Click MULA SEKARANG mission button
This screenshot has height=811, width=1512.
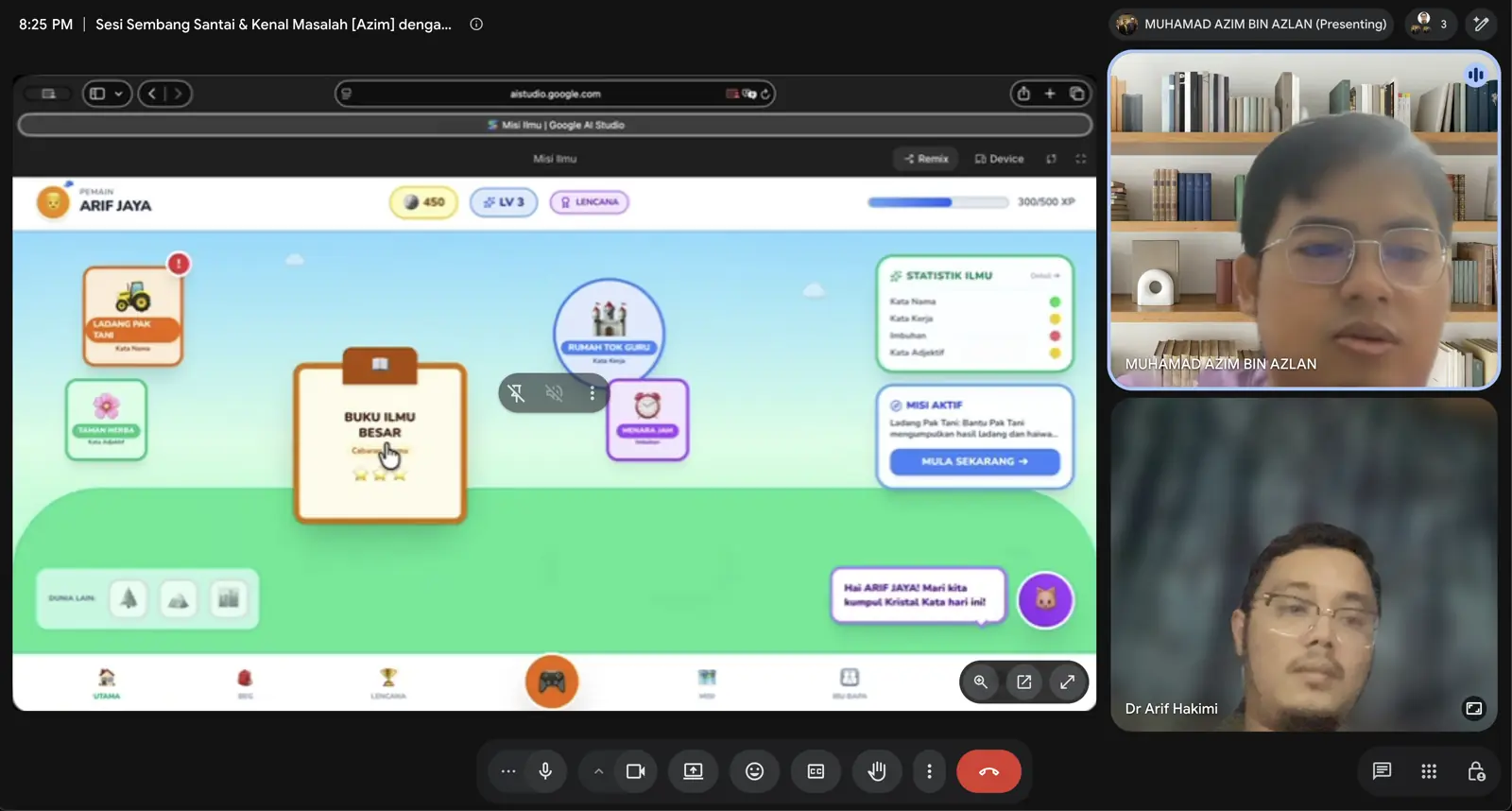pos(974,461)
